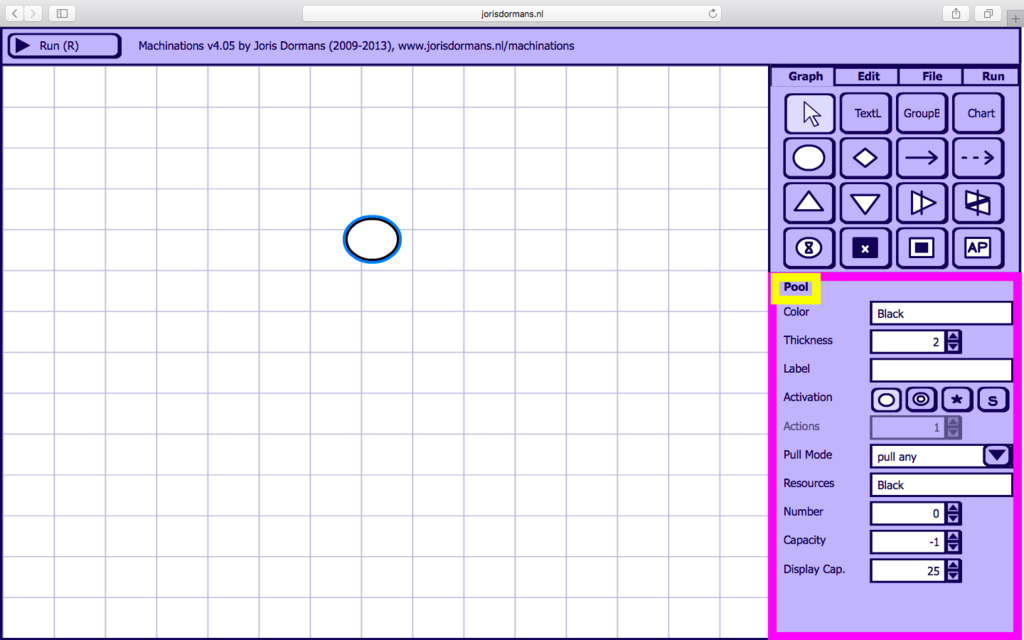
Task: Select the Source upward triangle tool
Action: [x=809, y=203]
